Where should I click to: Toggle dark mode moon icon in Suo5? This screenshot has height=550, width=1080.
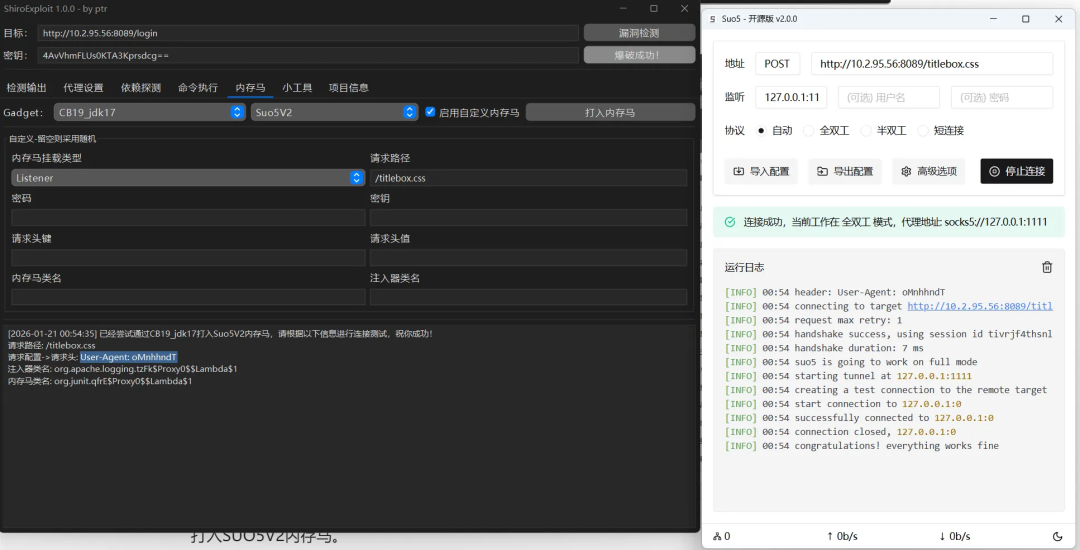tap(1057, 536)
